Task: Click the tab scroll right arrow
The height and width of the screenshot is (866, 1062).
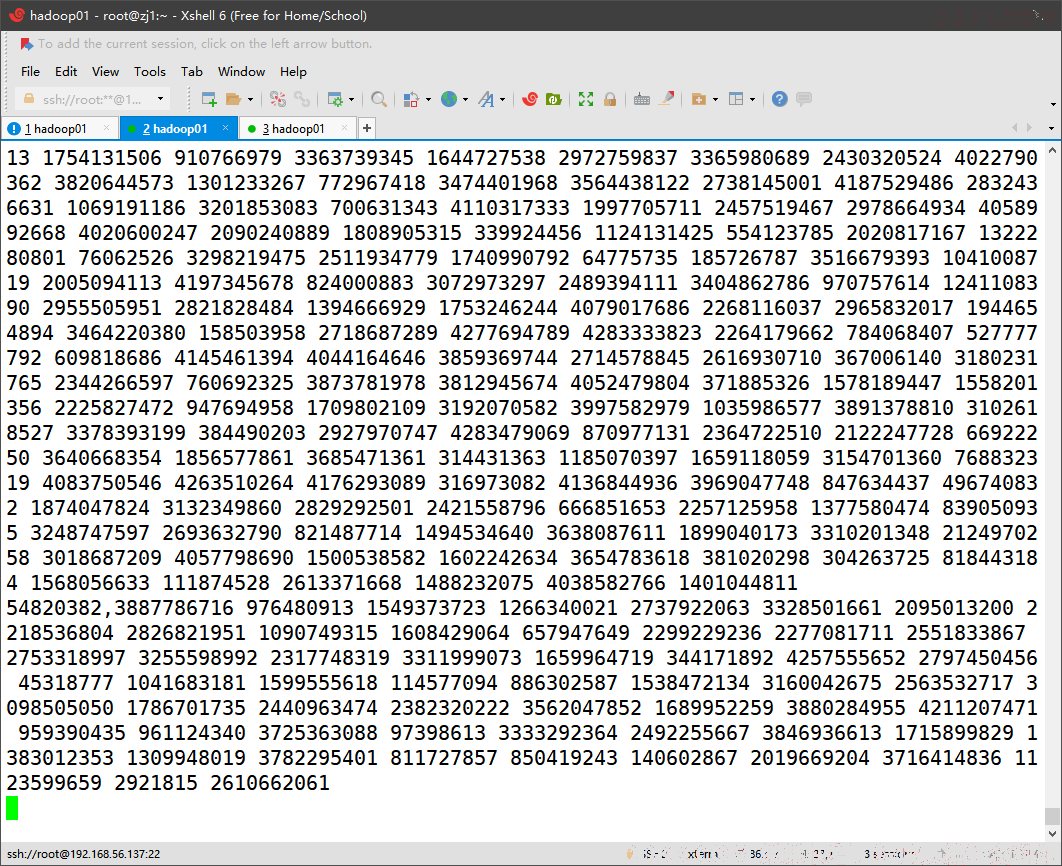Action: pos(1029,128)
